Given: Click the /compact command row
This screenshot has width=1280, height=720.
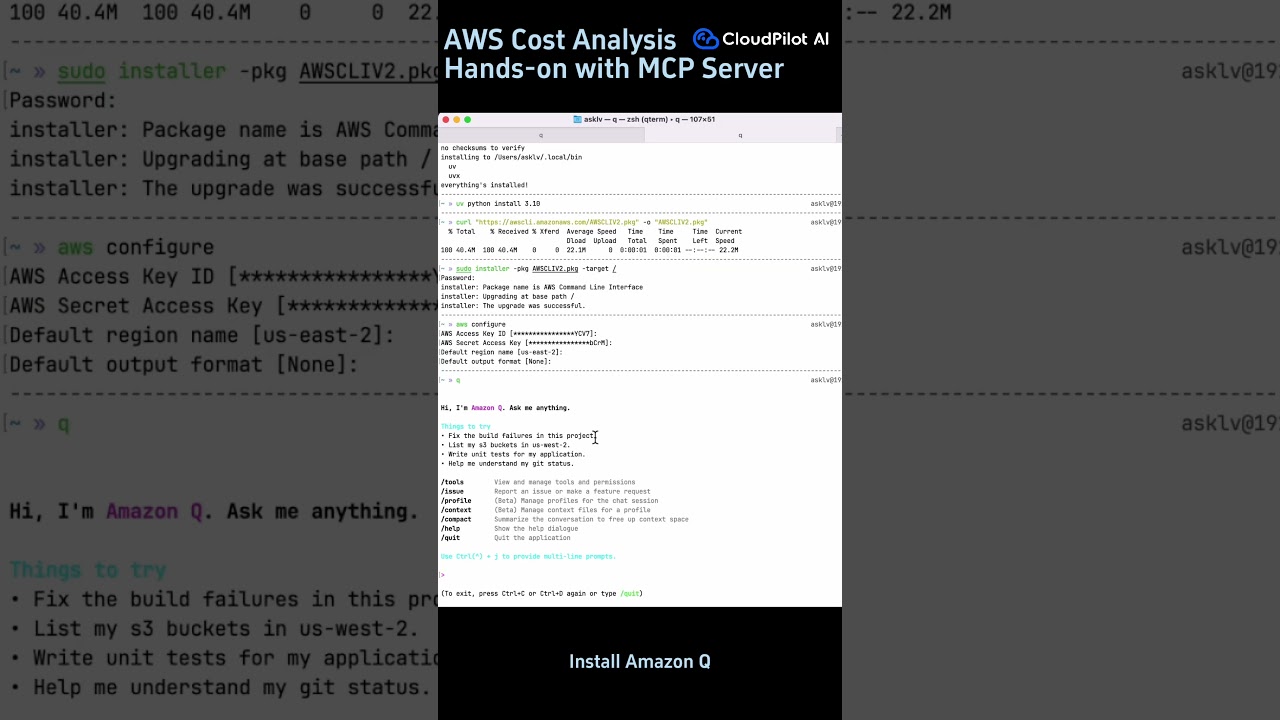Looking at the screenshot, I should click(x=565, y=520).
